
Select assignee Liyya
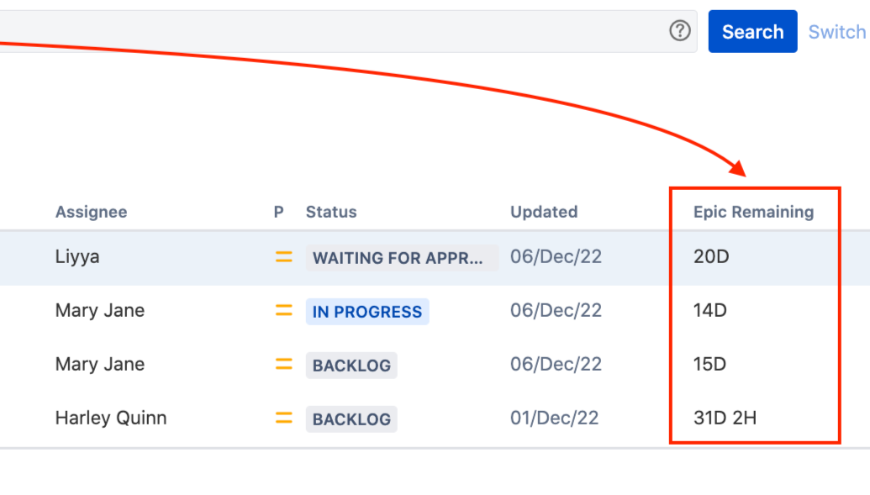(77, 257)
